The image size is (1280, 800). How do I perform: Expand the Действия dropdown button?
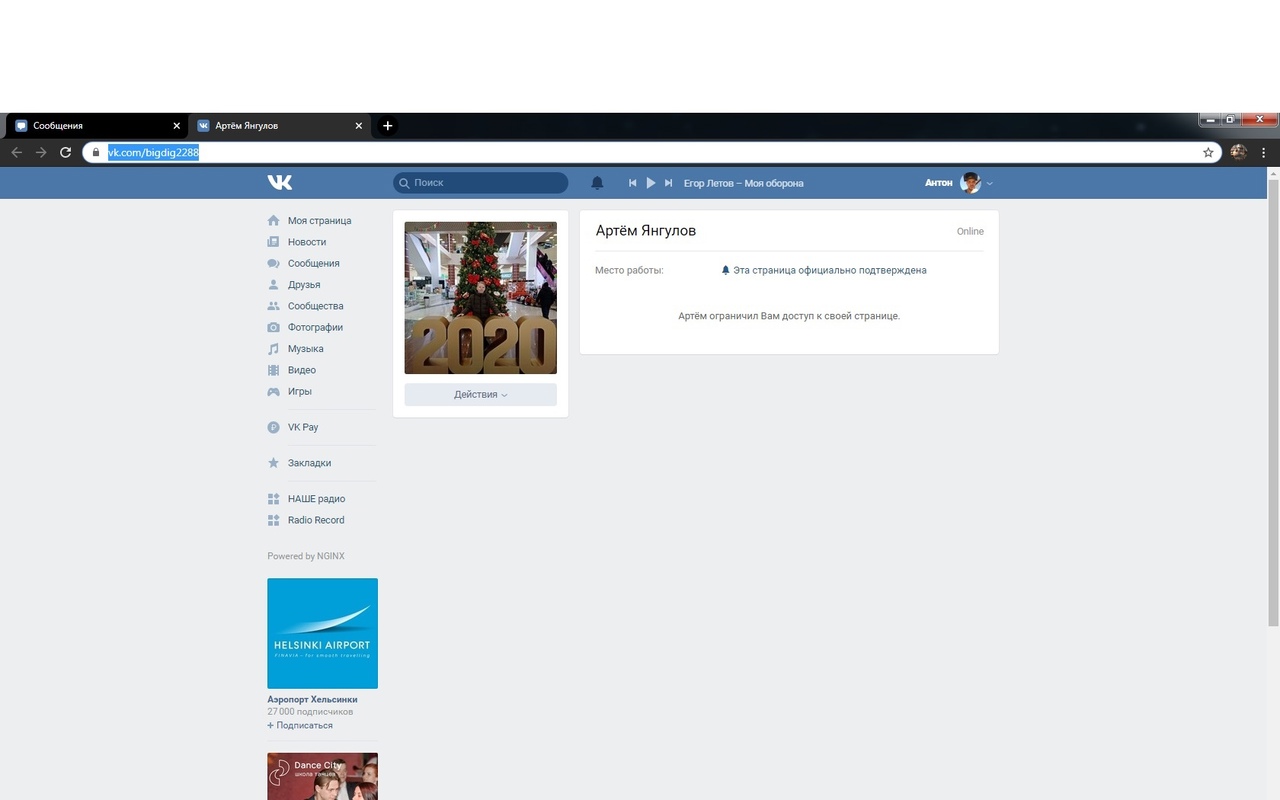coord(480,395)
